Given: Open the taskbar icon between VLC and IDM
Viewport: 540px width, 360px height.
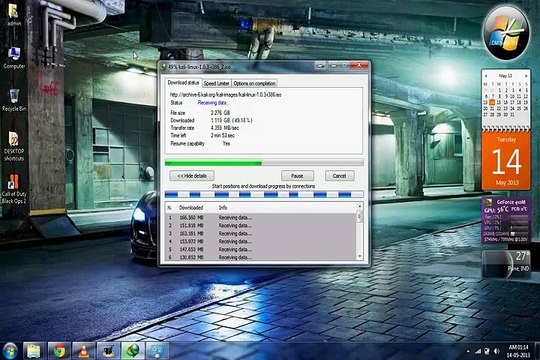Looking at the screenshot, I should click(x=108, y=351).
